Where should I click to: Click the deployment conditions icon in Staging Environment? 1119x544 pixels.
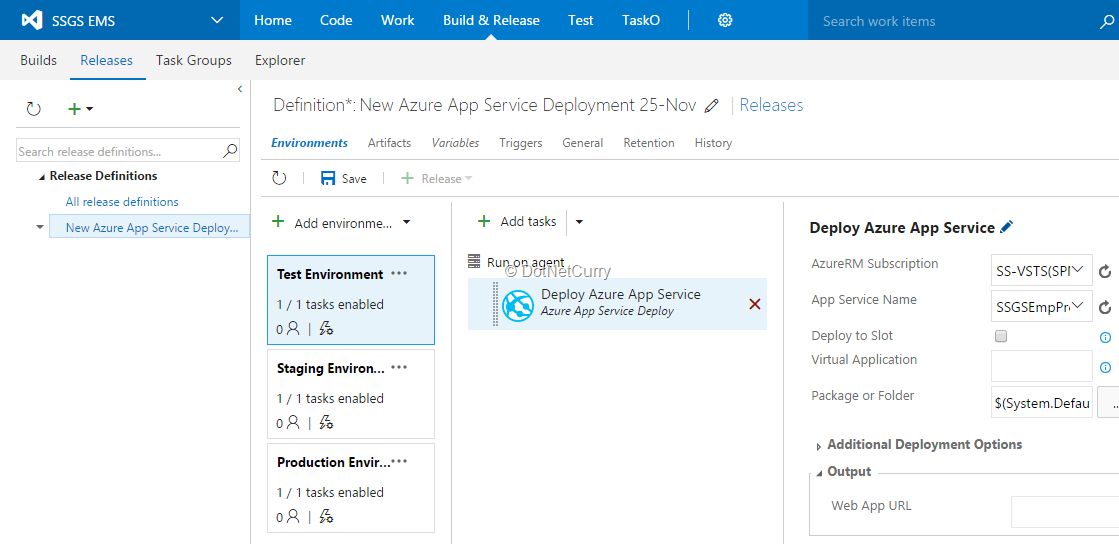click(x=327, y=423)
